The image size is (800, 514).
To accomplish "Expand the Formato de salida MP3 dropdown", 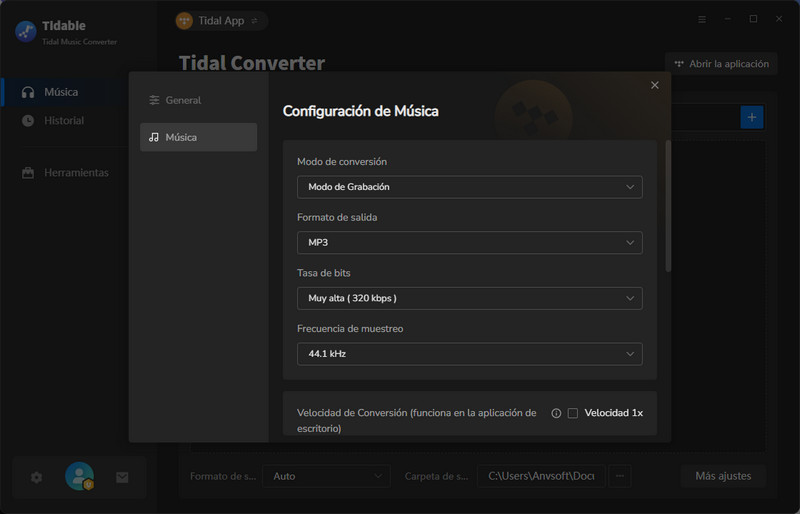I will click(469, 242).
